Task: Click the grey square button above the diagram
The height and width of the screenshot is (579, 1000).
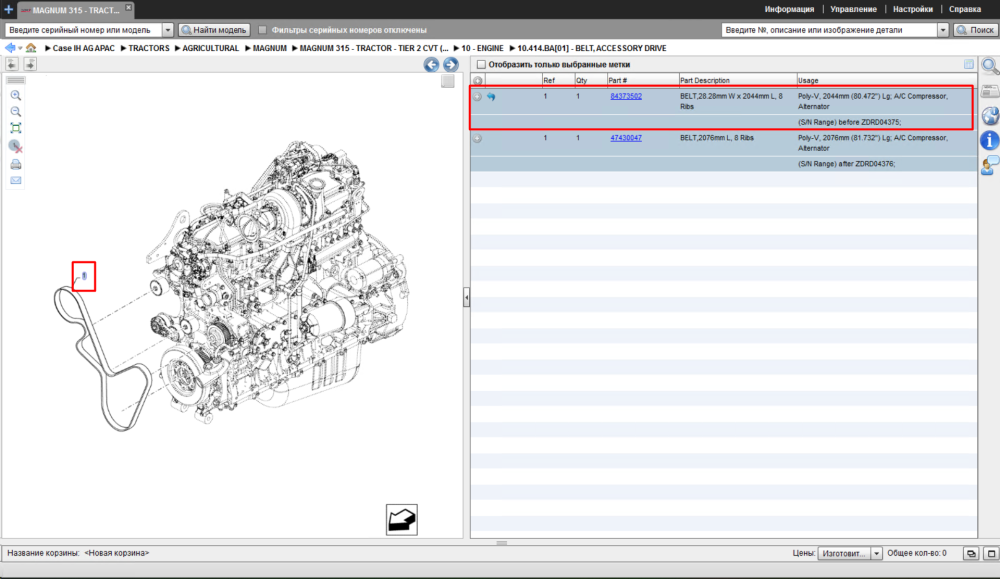Action: pyautogui.click(x=448, y=81)
